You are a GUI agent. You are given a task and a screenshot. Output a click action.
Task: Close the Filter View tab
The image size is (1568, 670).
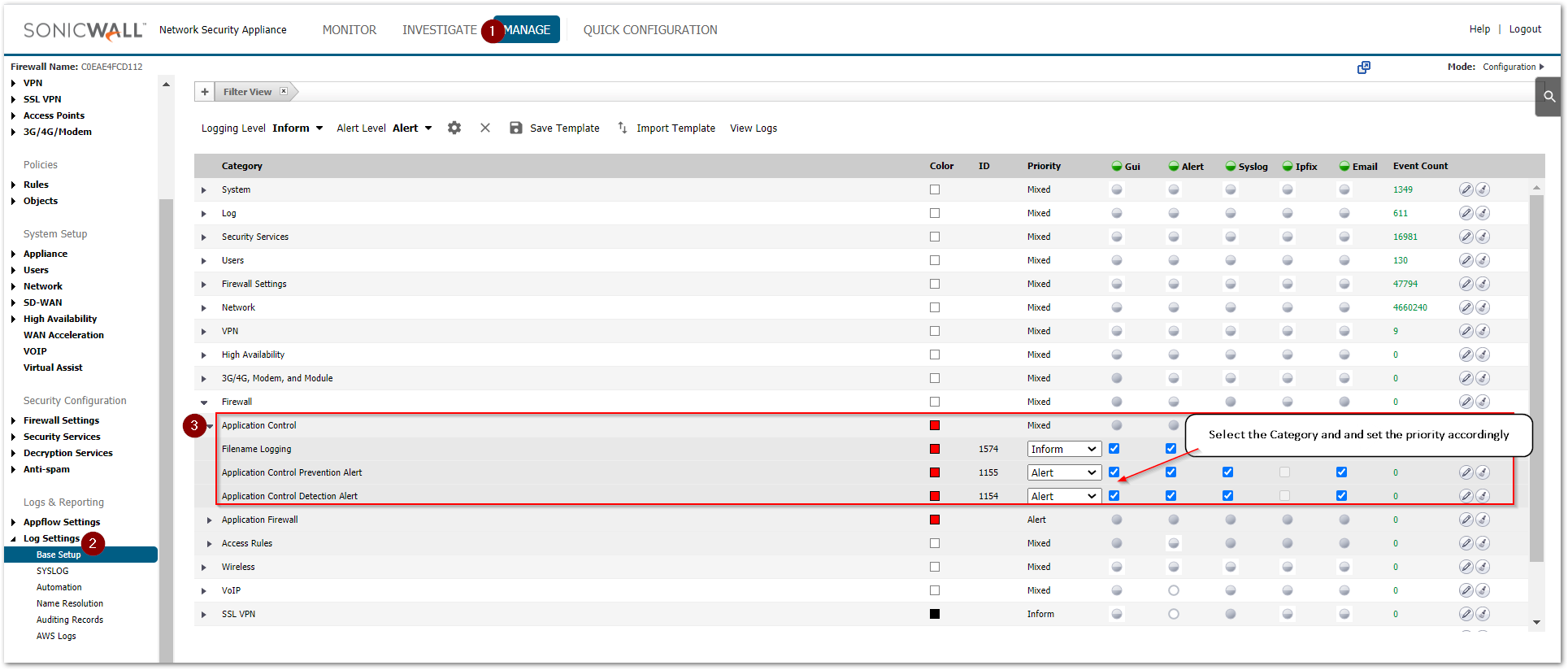tap(284, 91)
